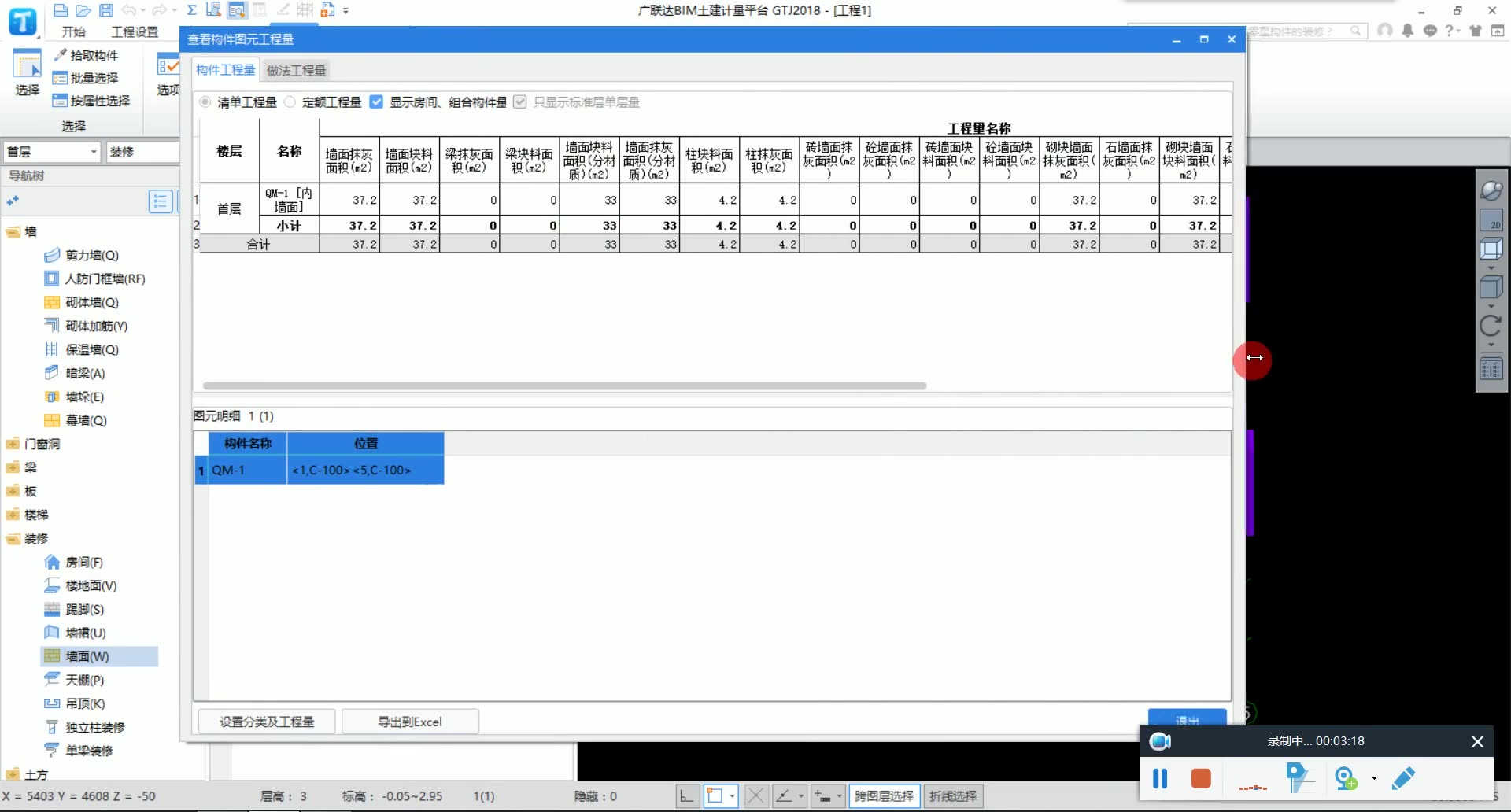Click the Save disk icon

[106, 10]
